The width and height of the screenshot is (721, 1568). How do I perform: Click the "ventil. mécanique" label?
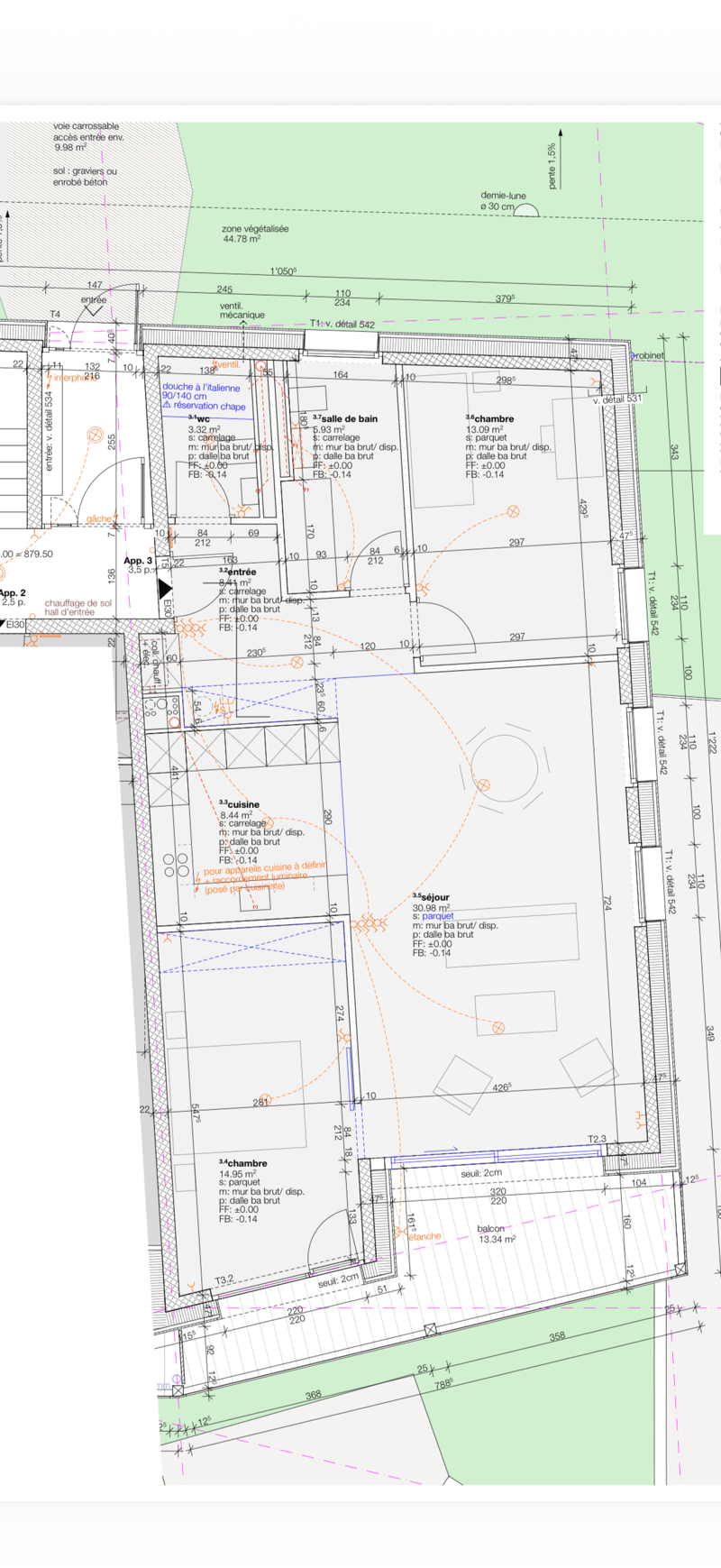[242, 311]
